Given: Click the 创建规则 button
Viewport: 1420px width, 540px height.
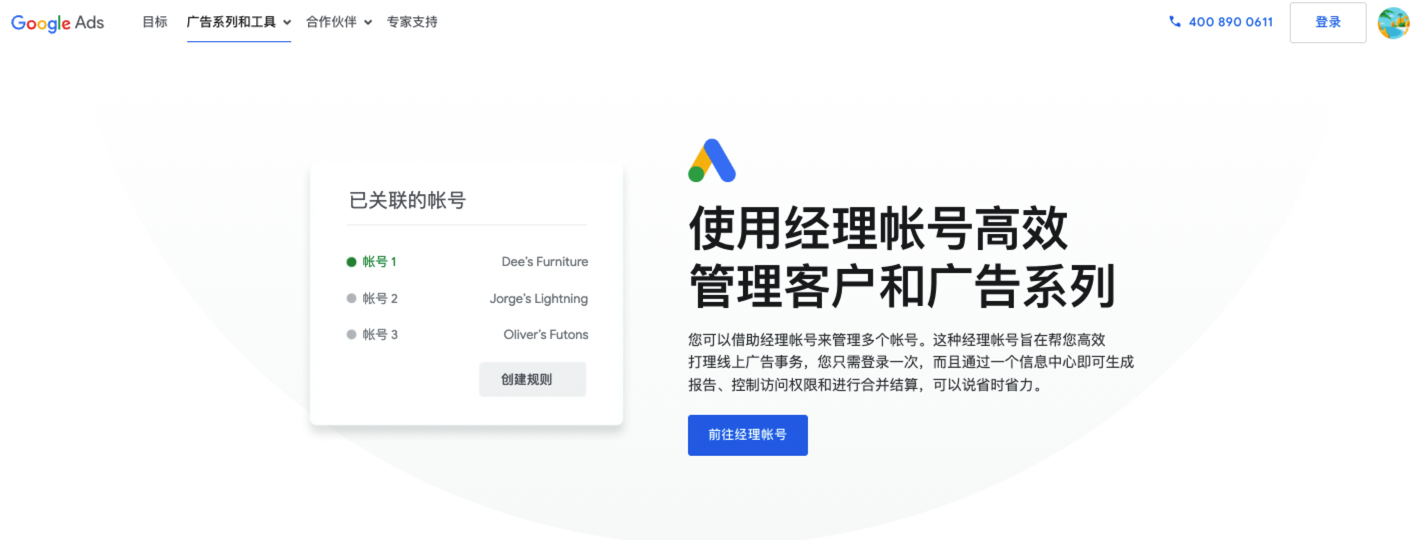Looking at the screenshot, I should pyautogui.click(x=532, y=379).
